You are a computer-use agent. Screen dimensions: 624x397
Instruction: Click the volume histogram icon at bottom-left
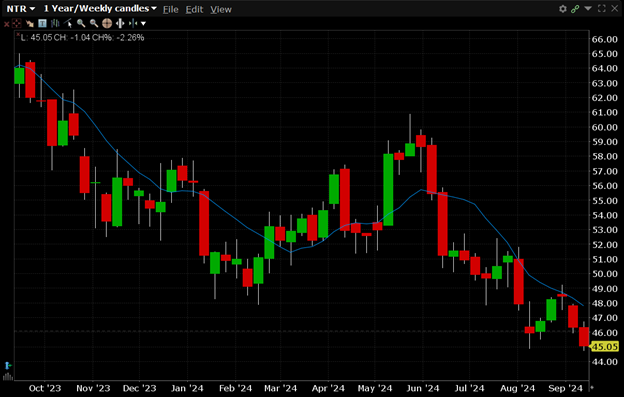(8, 376)
